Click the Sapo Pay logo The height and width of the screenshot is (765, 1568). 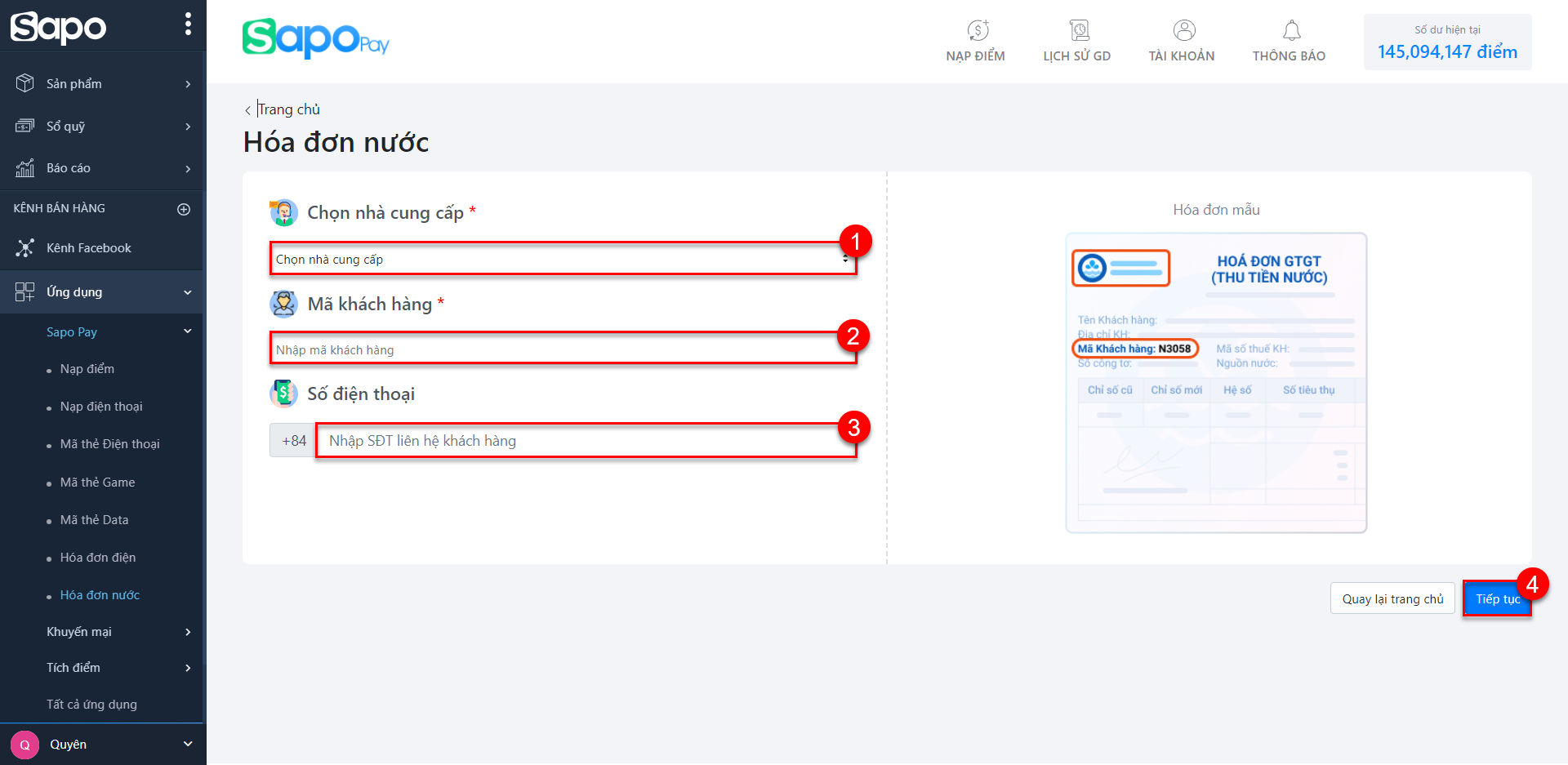tap(315, 38)
